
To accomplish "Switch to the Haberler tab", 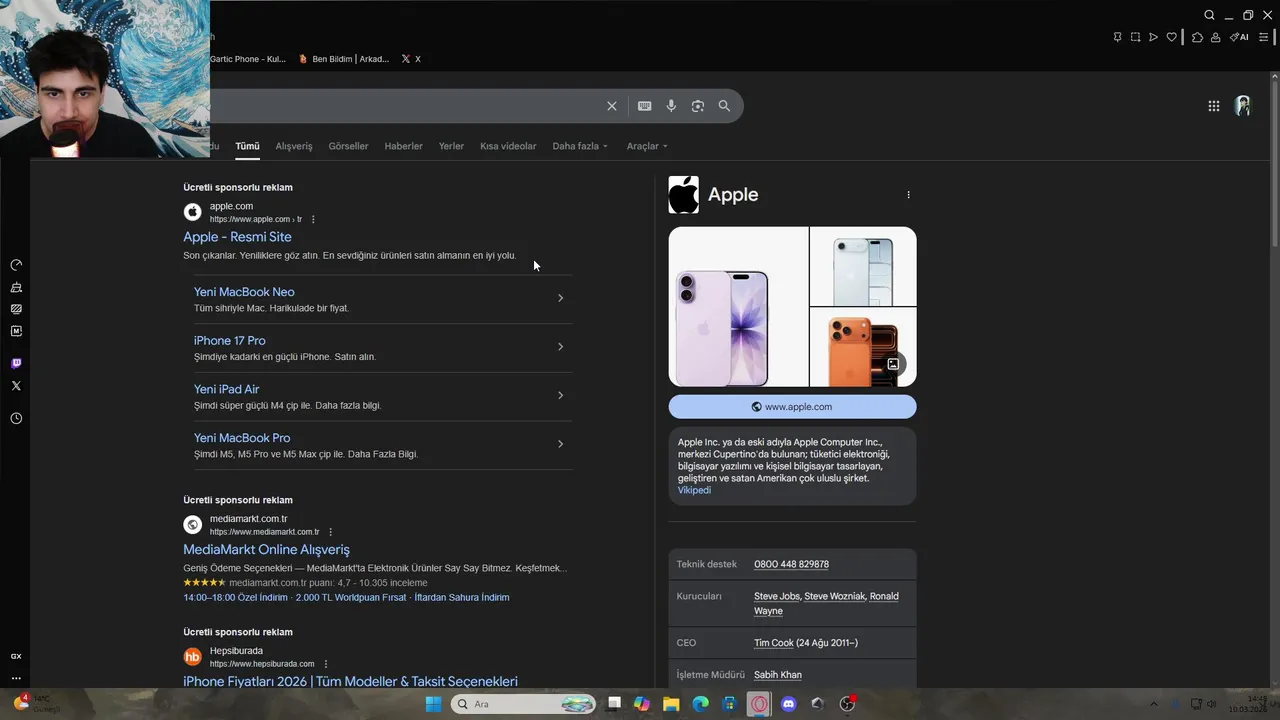I will tap(403, 146).
